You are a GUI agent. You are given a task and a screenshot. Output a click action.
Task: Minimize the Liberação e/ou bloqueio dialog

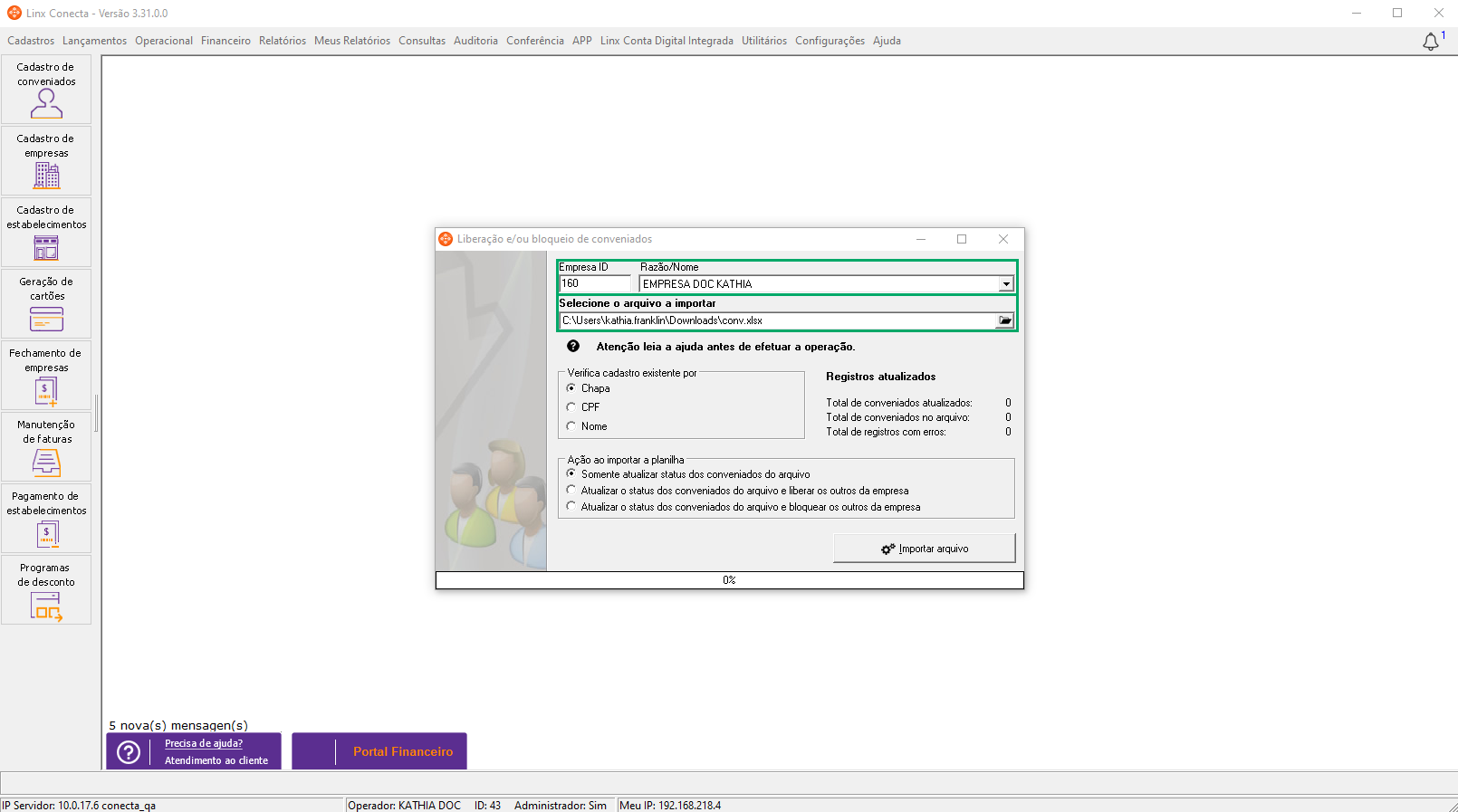[920, 239]
